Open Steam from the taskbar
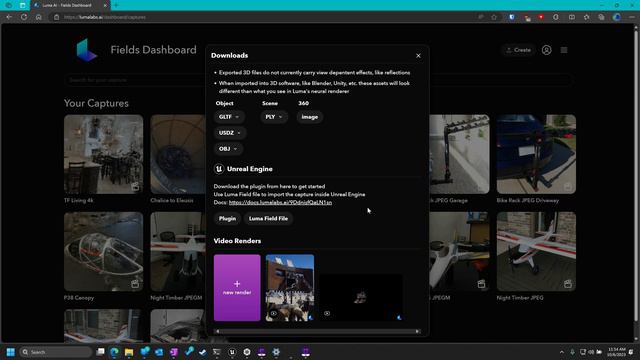Screen dimensions: 640x360 point(202,352)
